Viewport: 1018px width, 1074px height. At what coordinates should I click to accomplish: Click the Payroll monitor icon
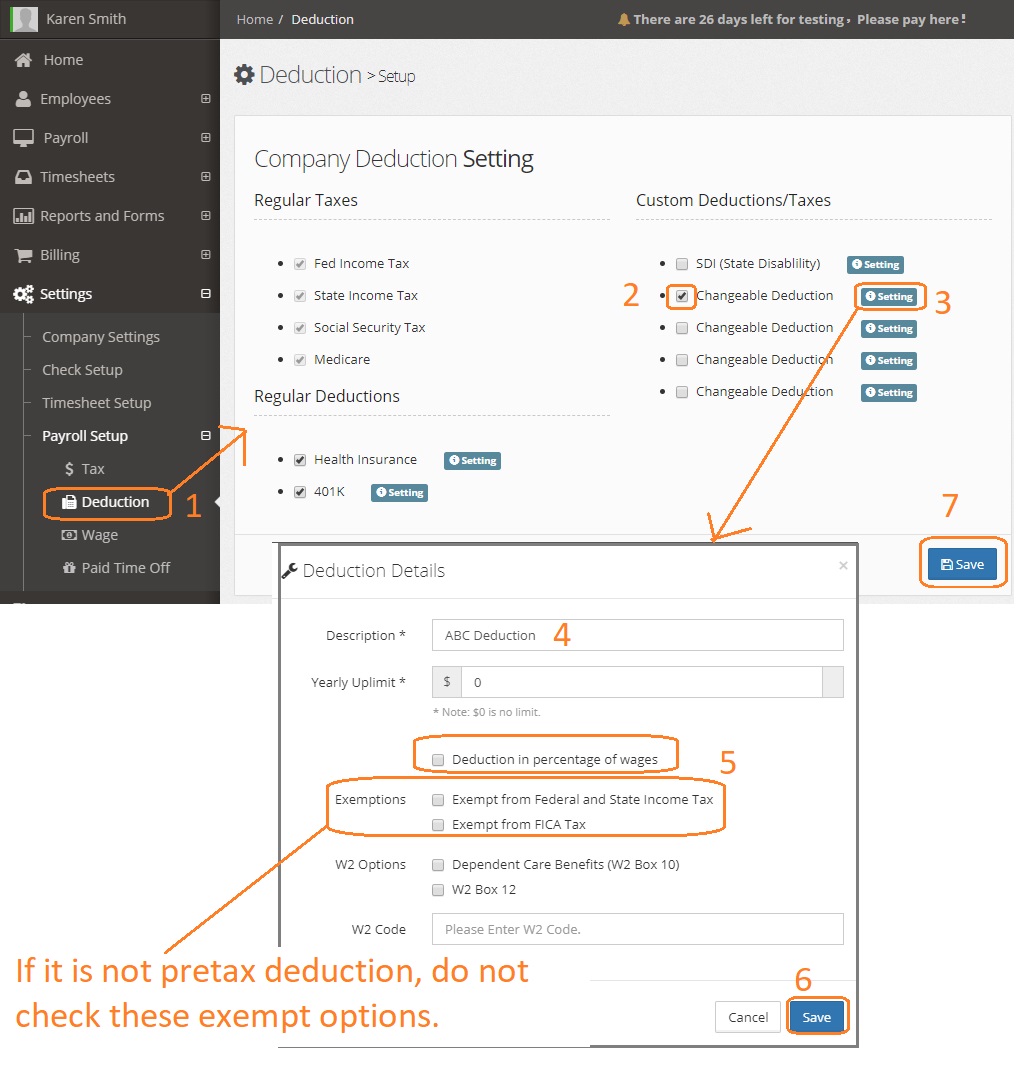pos(23,138)
